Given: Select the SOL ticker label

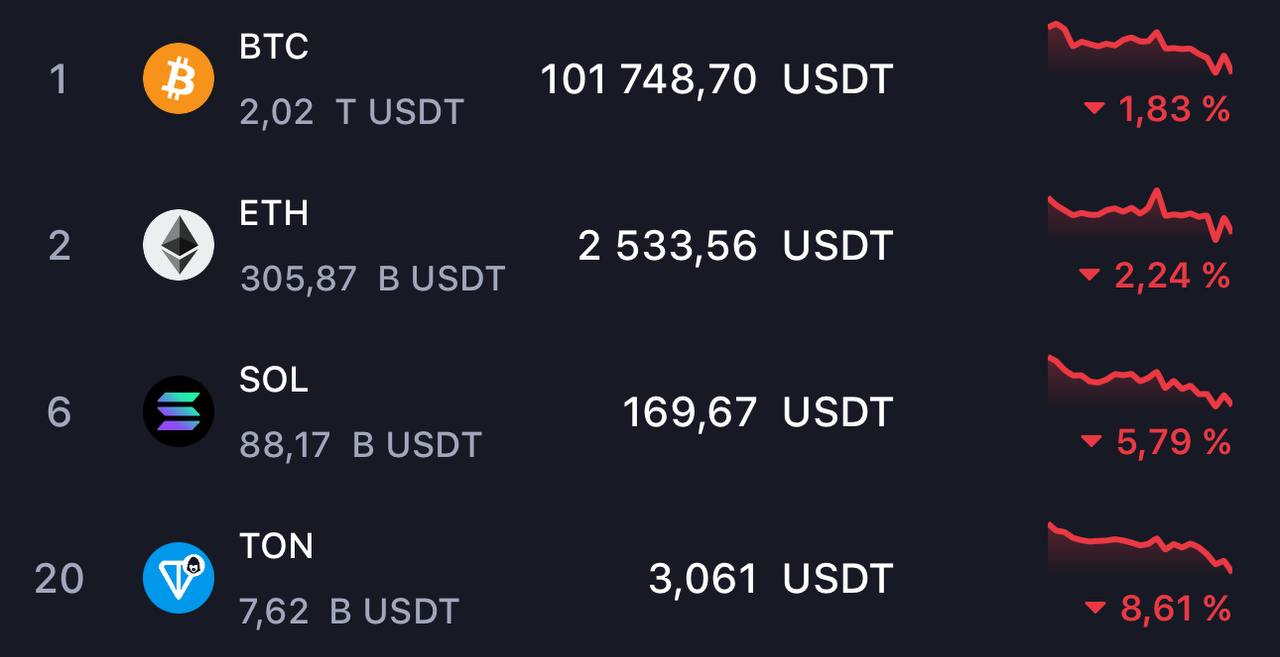Looking at the screenshot, I should coord(274,379).
